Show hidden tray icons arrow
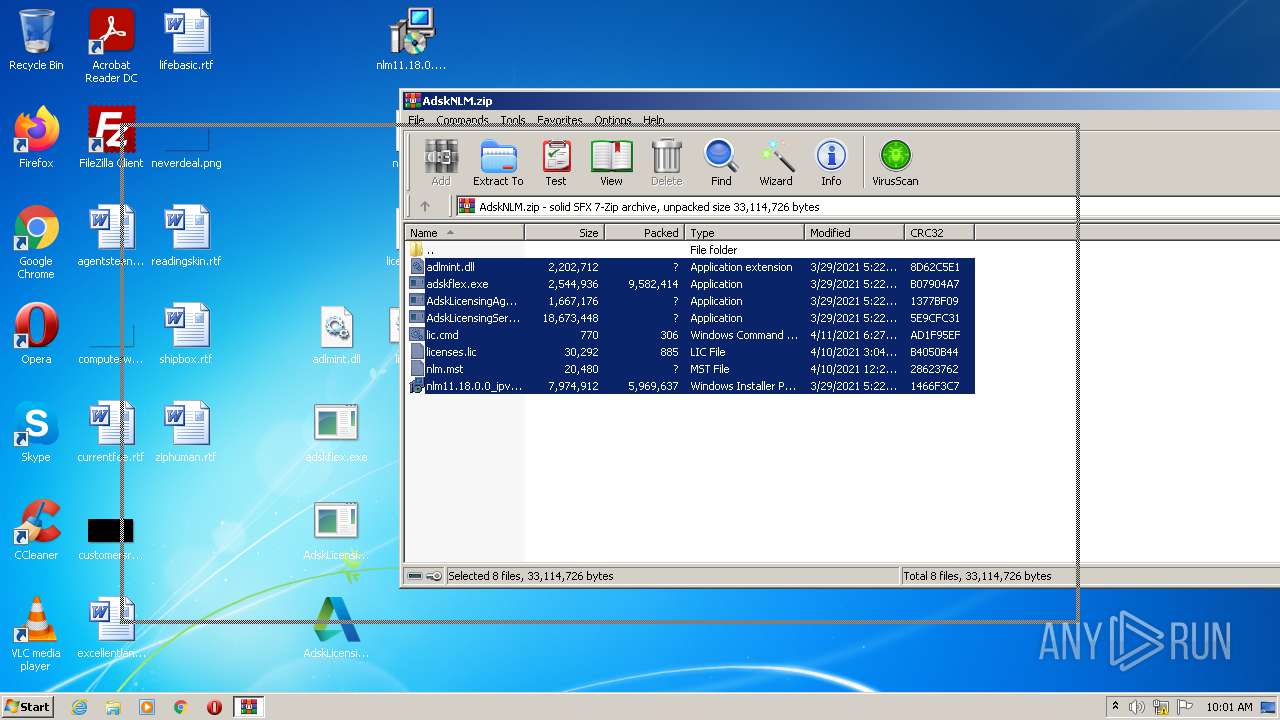Screen dimensions: 1280x720 1115,707
